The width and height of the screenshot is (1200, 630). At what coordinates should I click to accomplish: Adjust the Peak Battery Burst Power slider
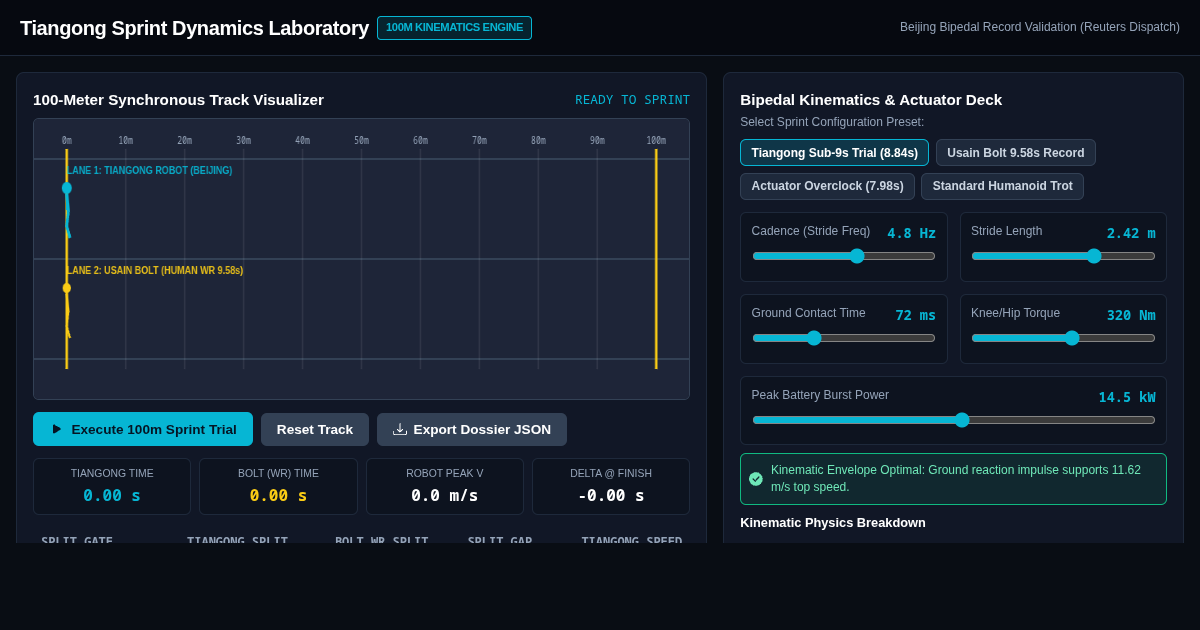[954, 420]
